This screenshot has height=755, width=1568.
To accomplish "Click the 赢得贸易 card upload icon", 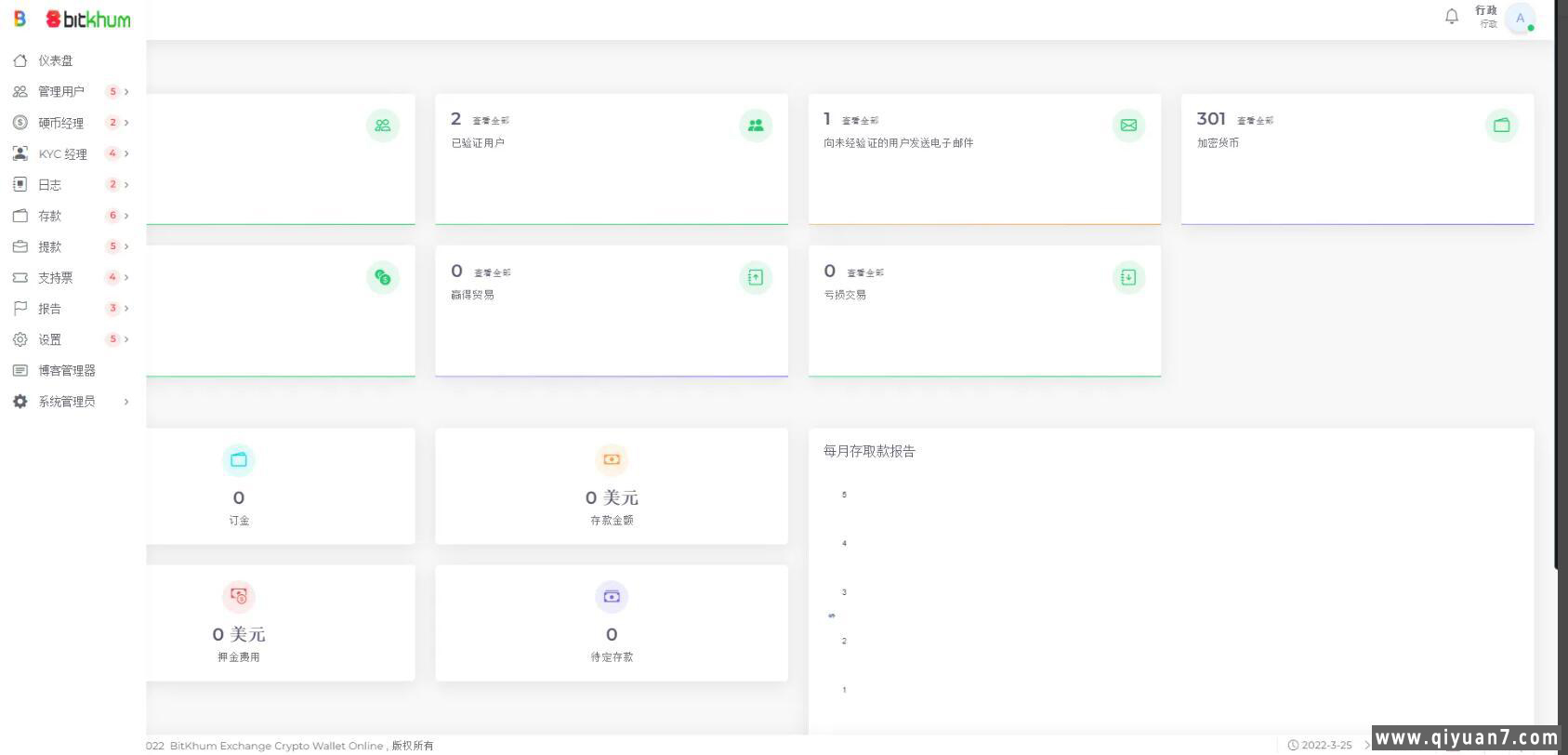I will pyautogui.click(x=755, y=277).
